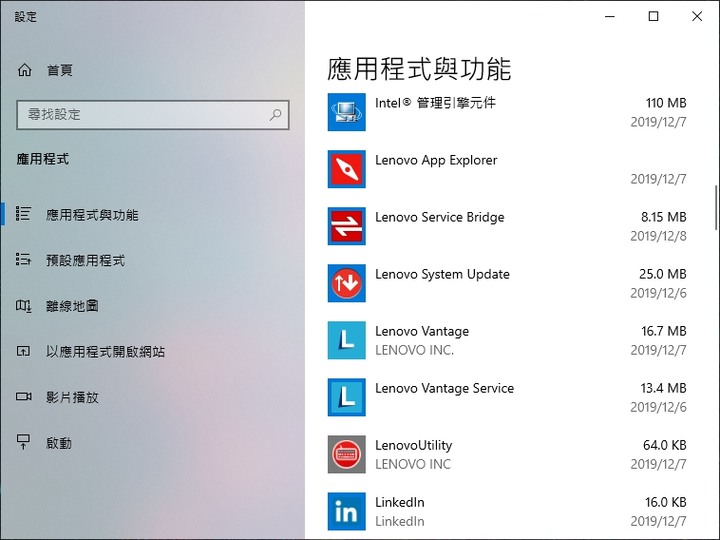The image size is (720, 540).
Task: Click the 13.4 MB size value
Action: [x=664, y=388]
